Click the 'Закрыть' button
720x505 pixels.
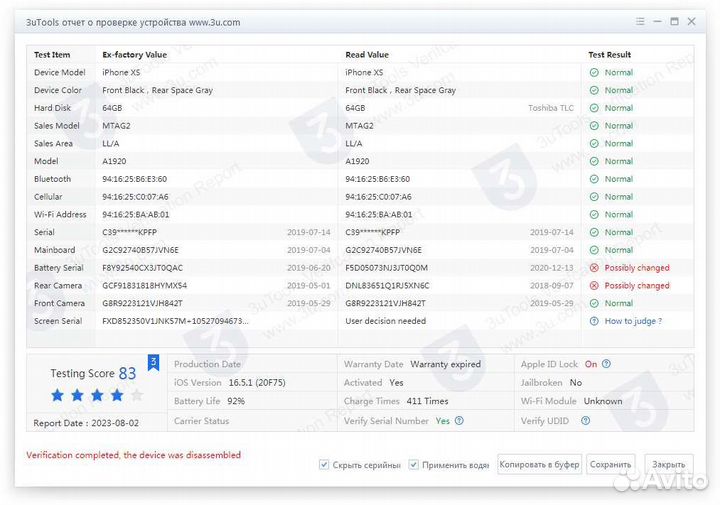[x=669, y=465]
